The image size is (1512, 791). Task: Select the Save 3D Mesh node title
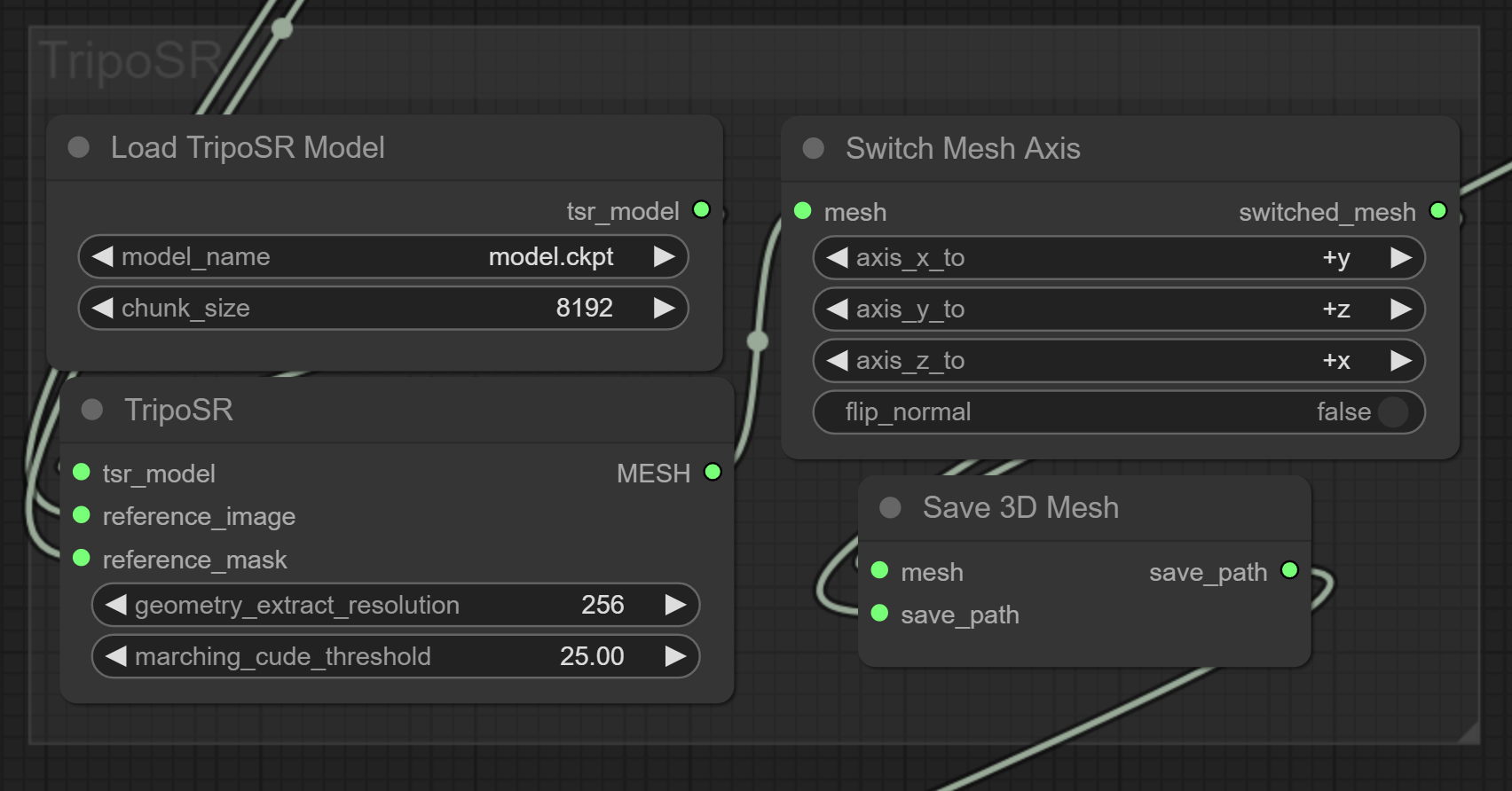(x=1020, y=507)
